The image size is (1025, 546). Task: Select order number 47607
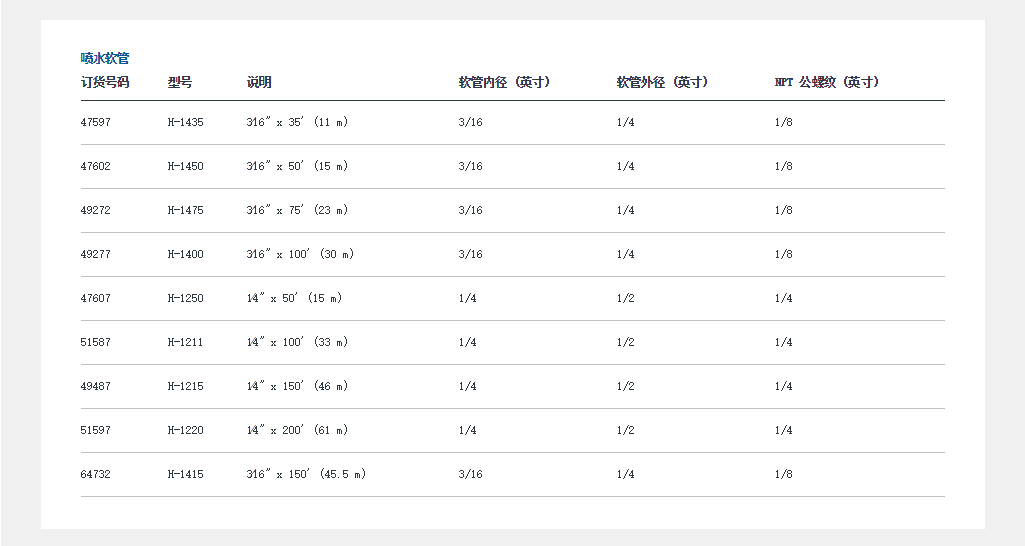point(96,298)
